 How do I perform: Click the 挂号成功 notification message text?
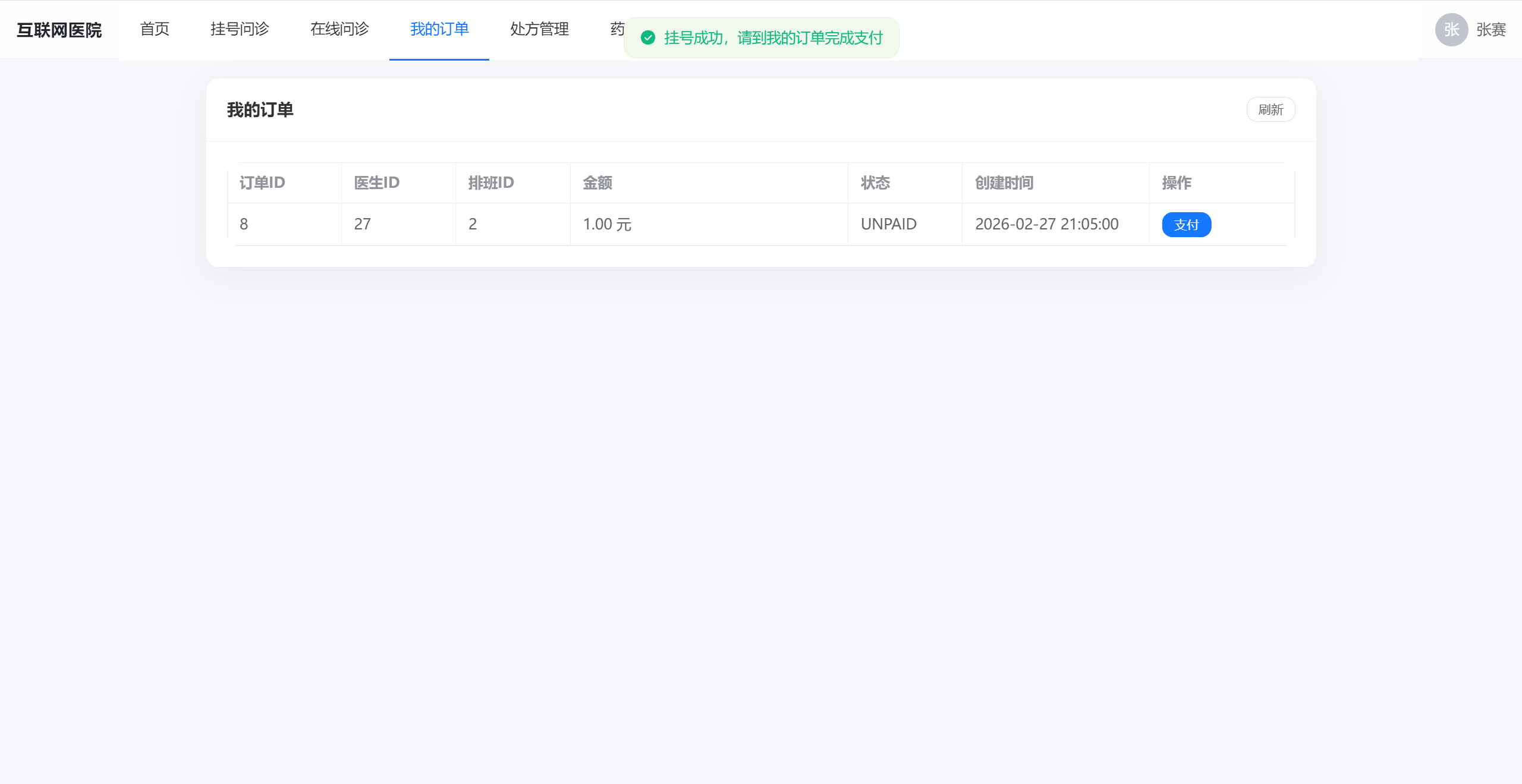click(773, 38)
